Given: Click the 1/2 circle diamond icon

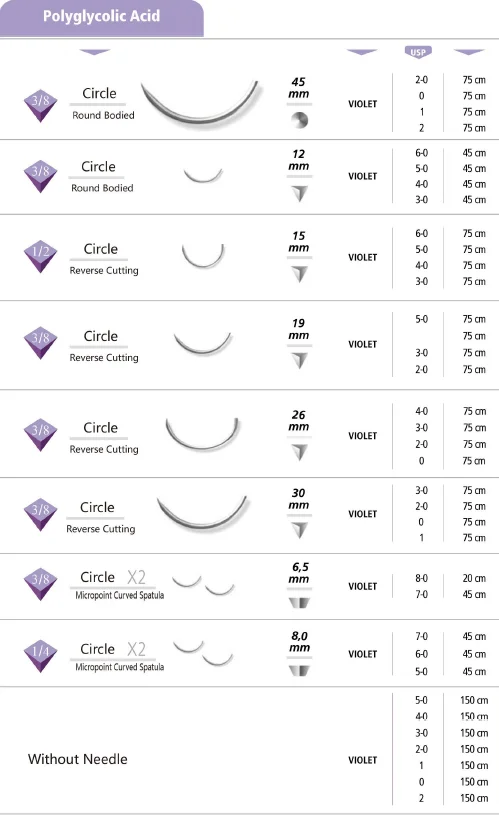Looking at the screenshot, I should 41,256.
